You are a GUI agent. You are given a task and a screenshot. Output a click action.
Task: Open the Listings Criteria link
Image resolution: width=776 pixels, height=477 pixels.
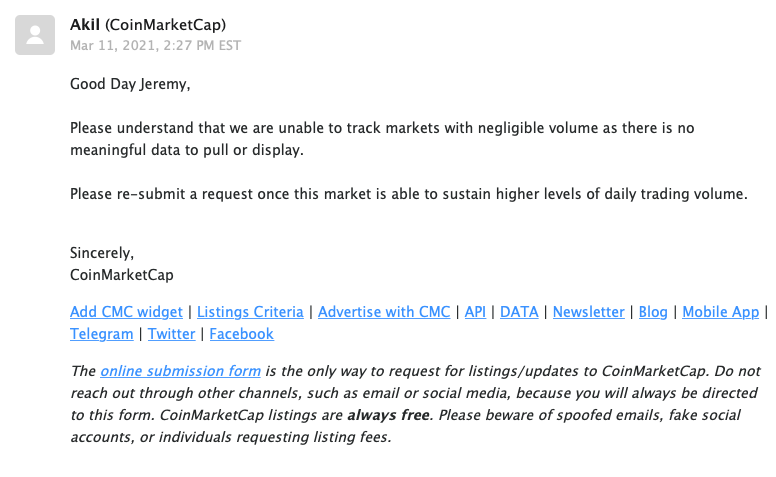250,312
